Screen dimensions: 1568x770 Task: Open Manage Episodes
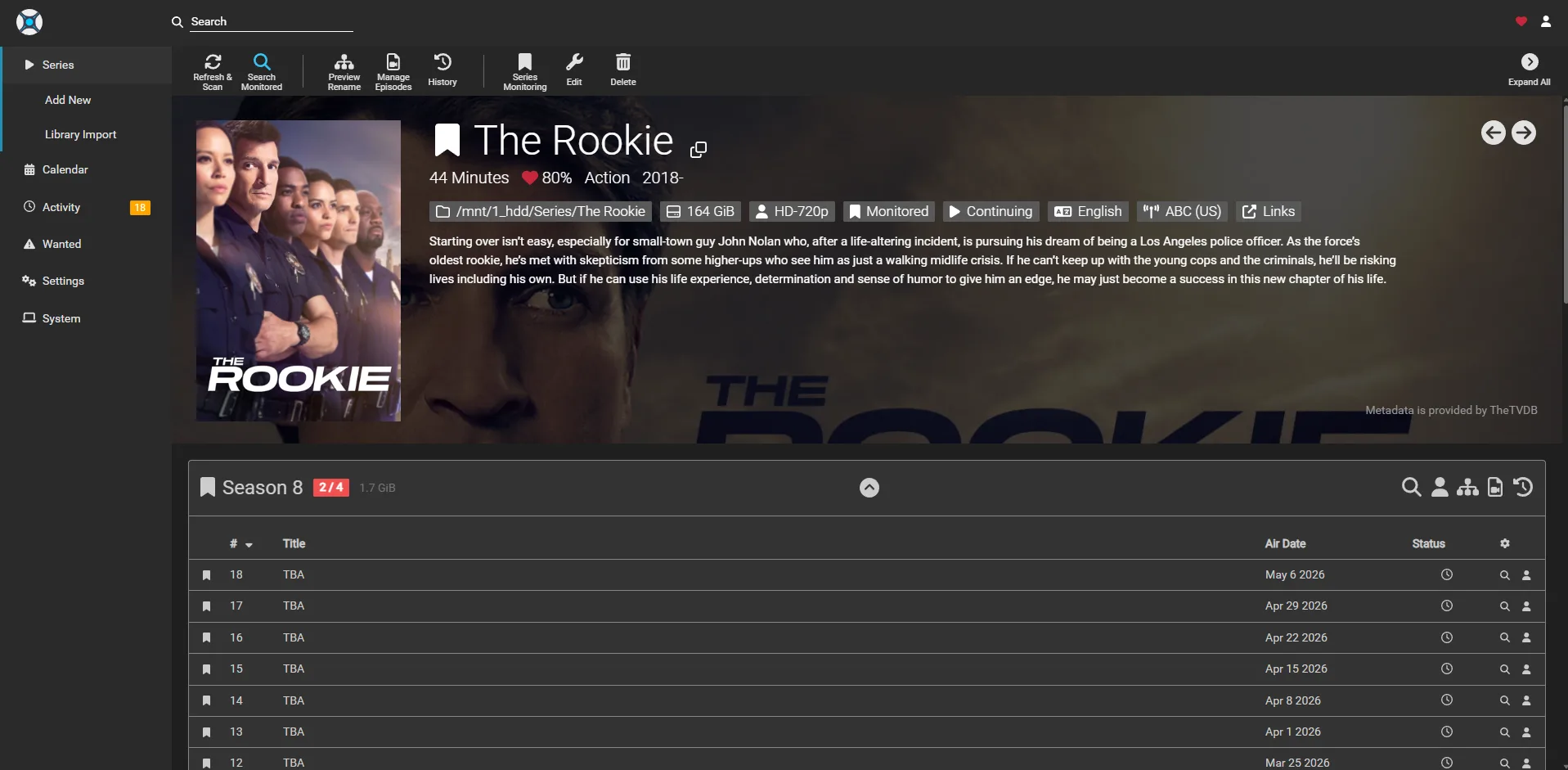(x=393, y=71)
